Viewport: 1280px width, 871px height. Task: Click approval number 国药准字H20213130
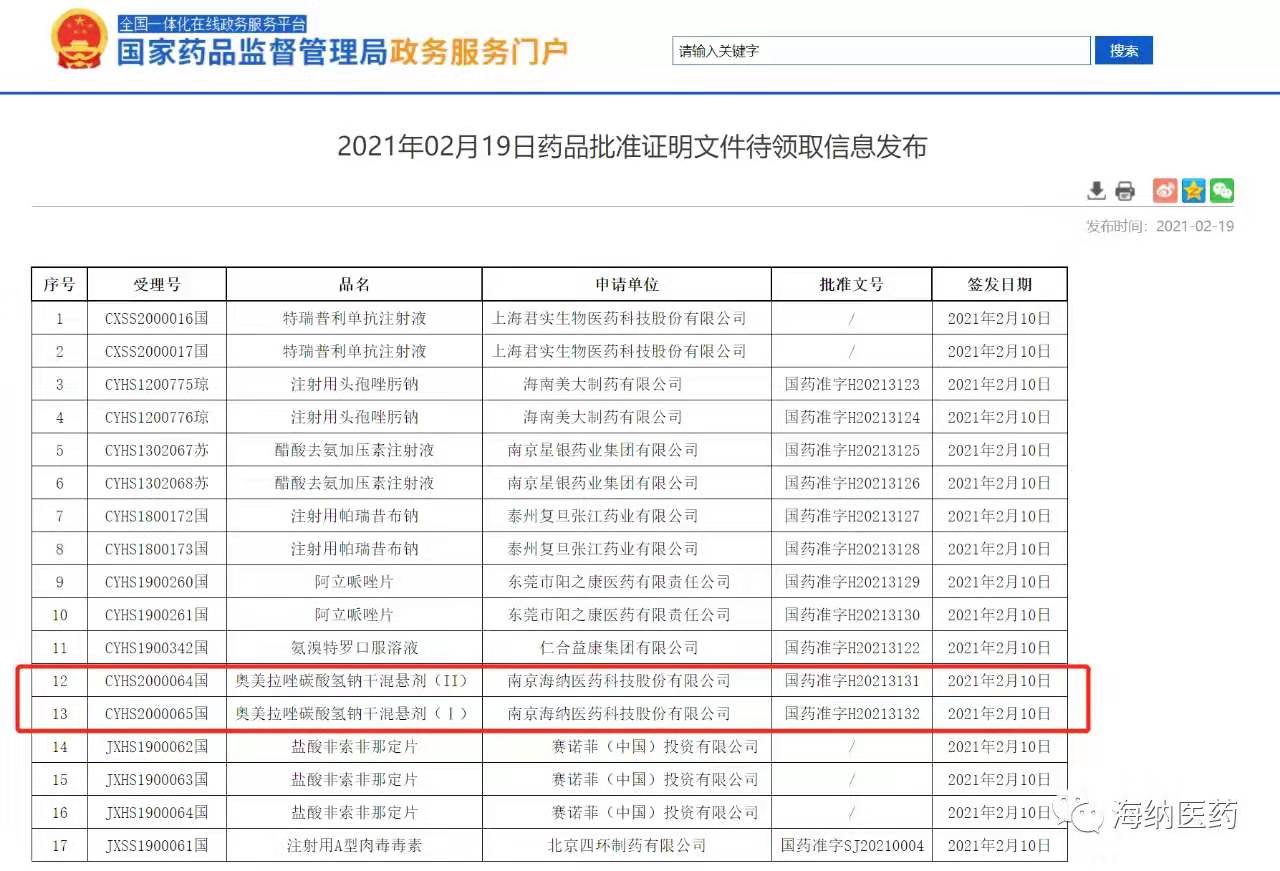852,615
